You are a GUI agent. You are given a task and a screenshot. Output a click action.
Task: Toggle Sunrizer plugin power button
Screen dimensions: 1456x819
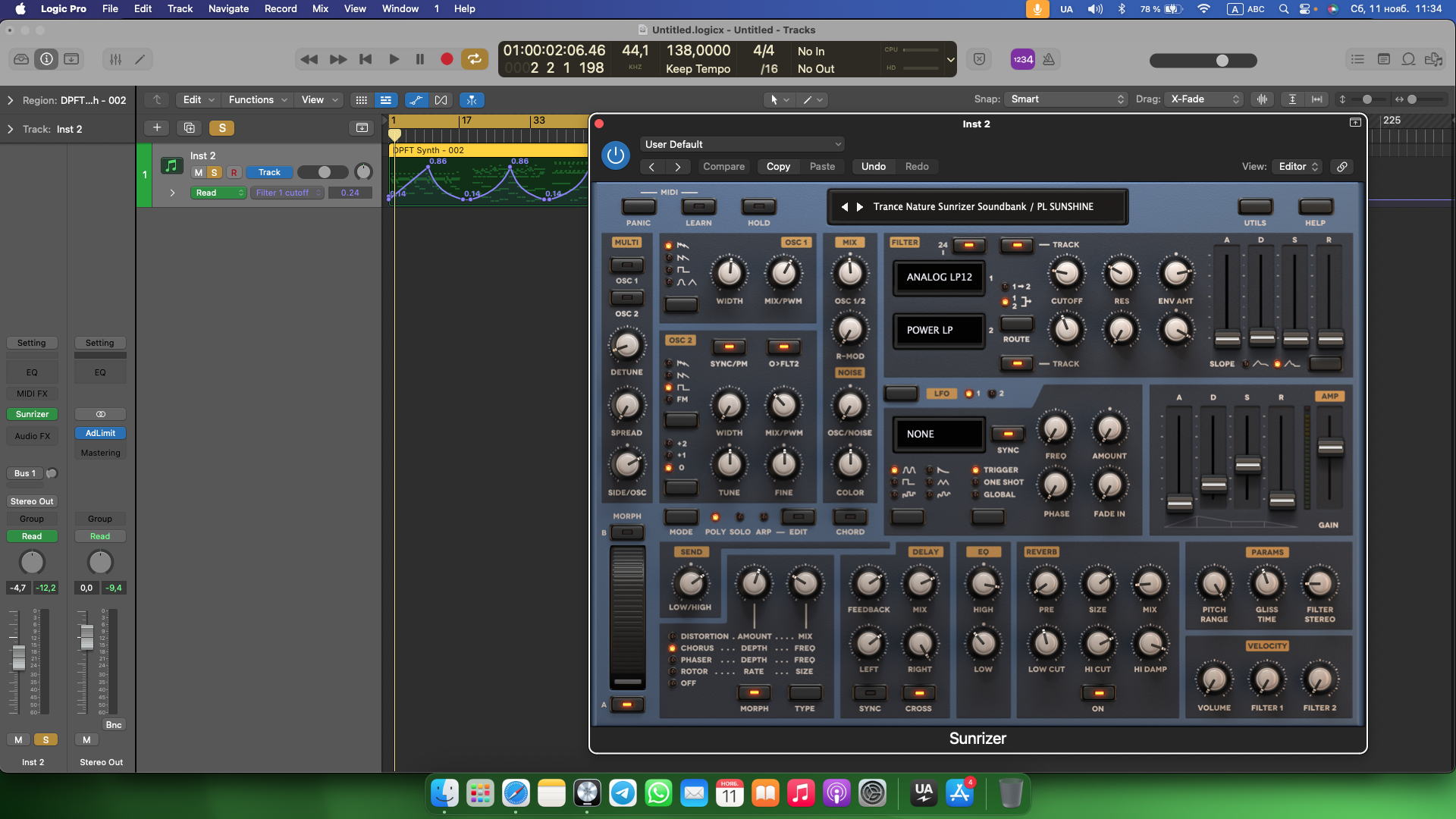616,155
